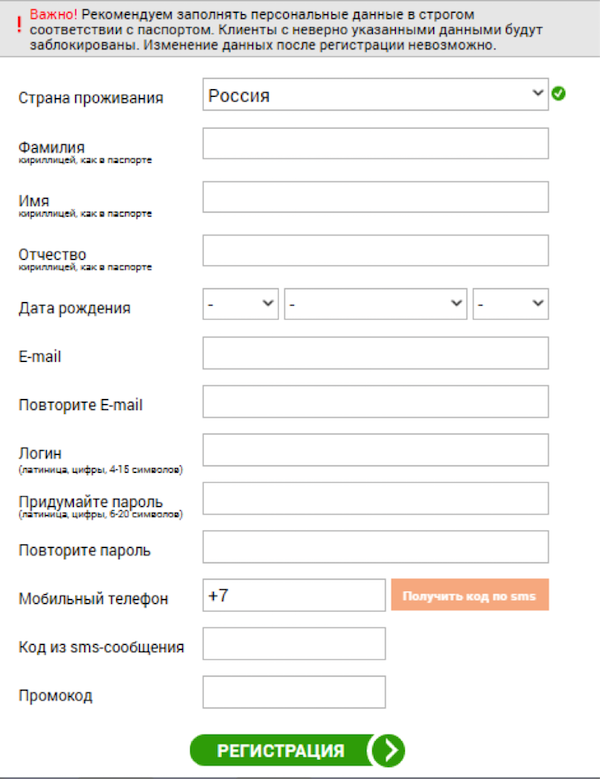Expand the birth day dropdown
600x779 pixels.
pos(240,304)
